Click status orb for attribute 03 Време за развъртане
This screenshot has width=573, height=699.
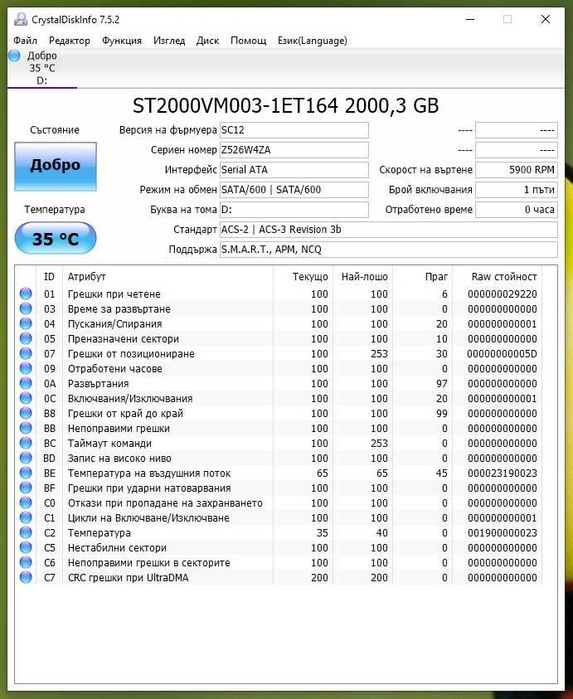tap(26, 309)
